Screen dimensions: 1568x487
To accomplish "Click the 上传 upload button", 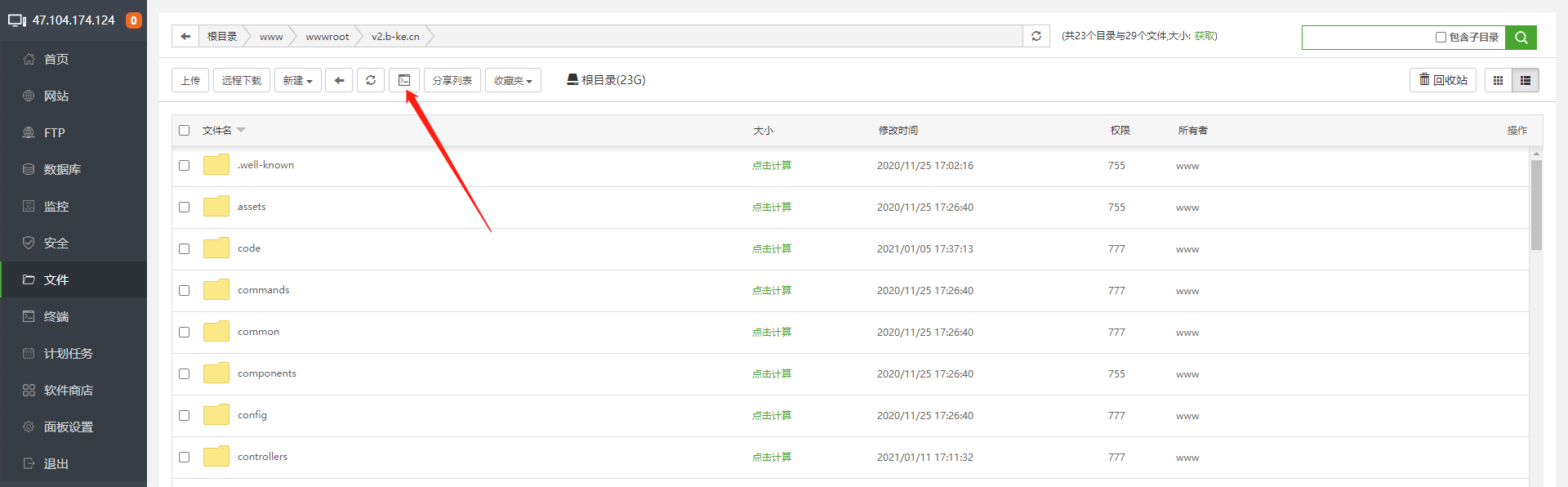I will pyautogui.click(x=190, y=80).
